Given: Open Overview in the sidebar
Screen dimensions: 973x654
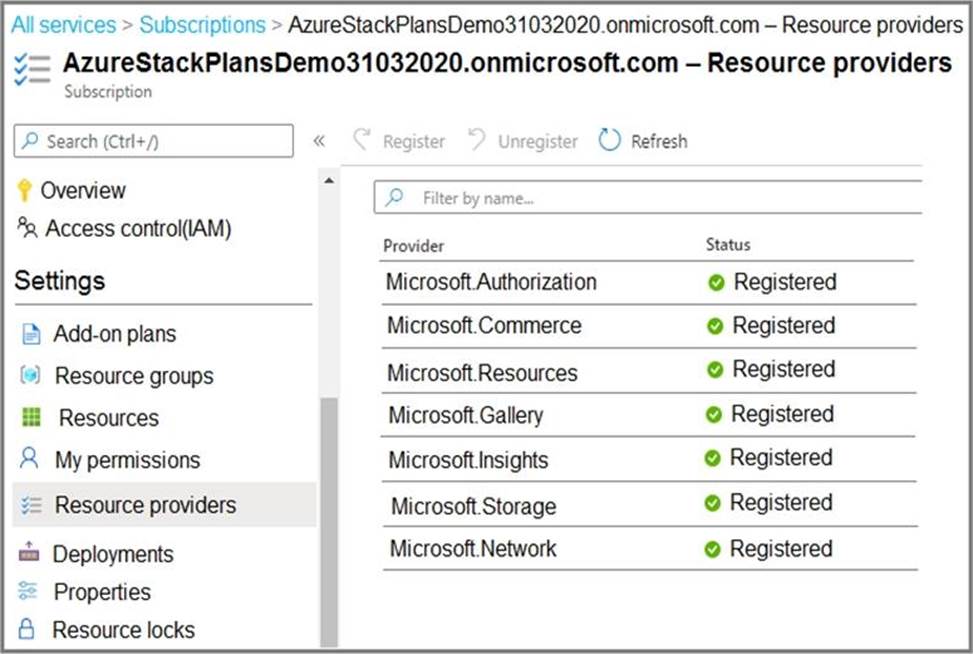Looking at the screenshot, I should (x=83, y=190).
